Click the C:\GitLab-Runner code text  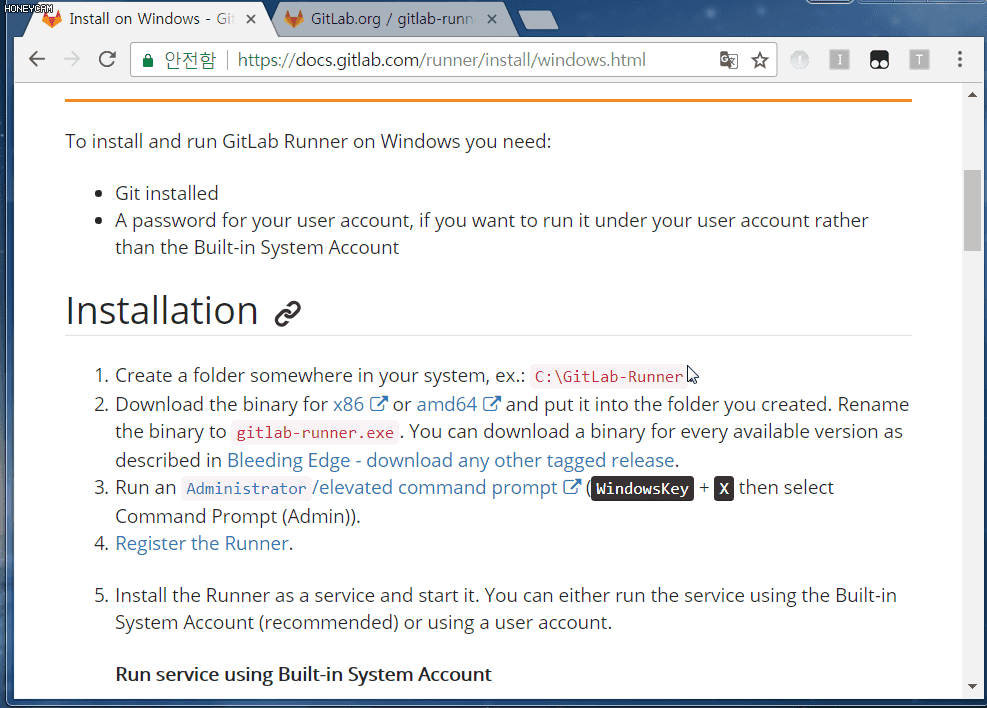(x=609, y=376)
